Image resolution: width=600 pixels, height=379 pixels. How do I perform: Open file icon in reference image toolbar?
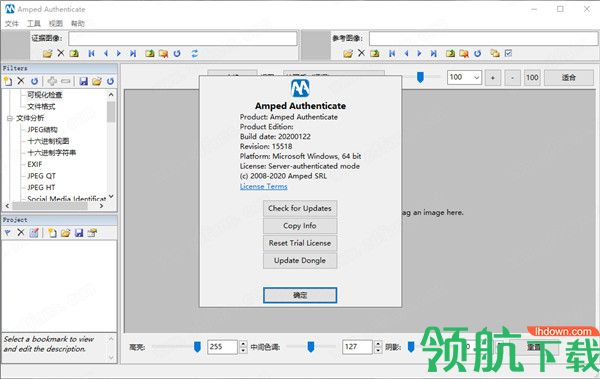tap(348, 54)
